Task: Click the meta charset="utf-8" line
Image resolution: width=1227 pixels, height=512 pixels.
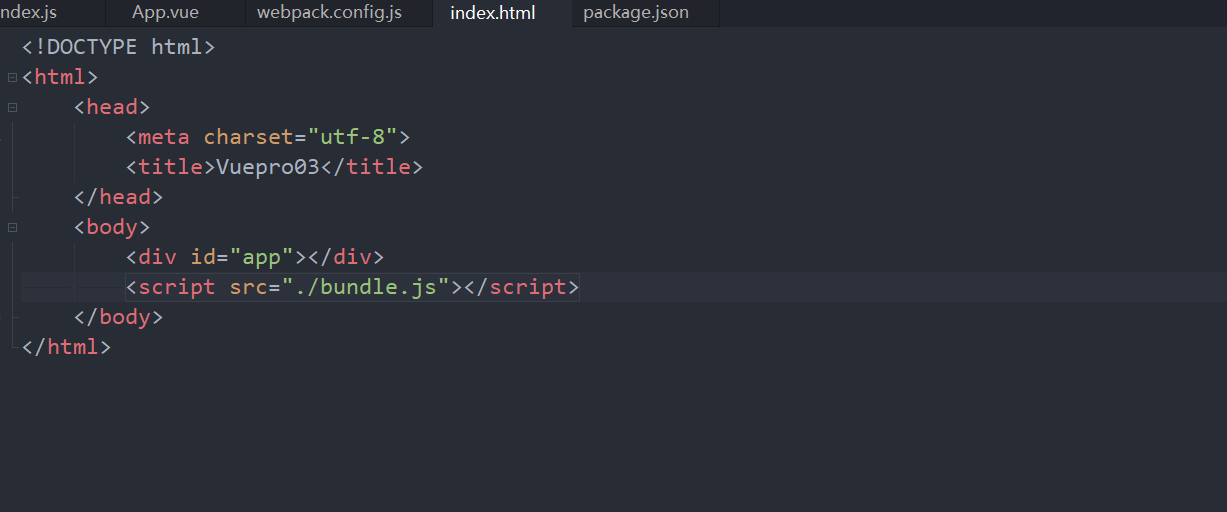Action: coord(268,137)
